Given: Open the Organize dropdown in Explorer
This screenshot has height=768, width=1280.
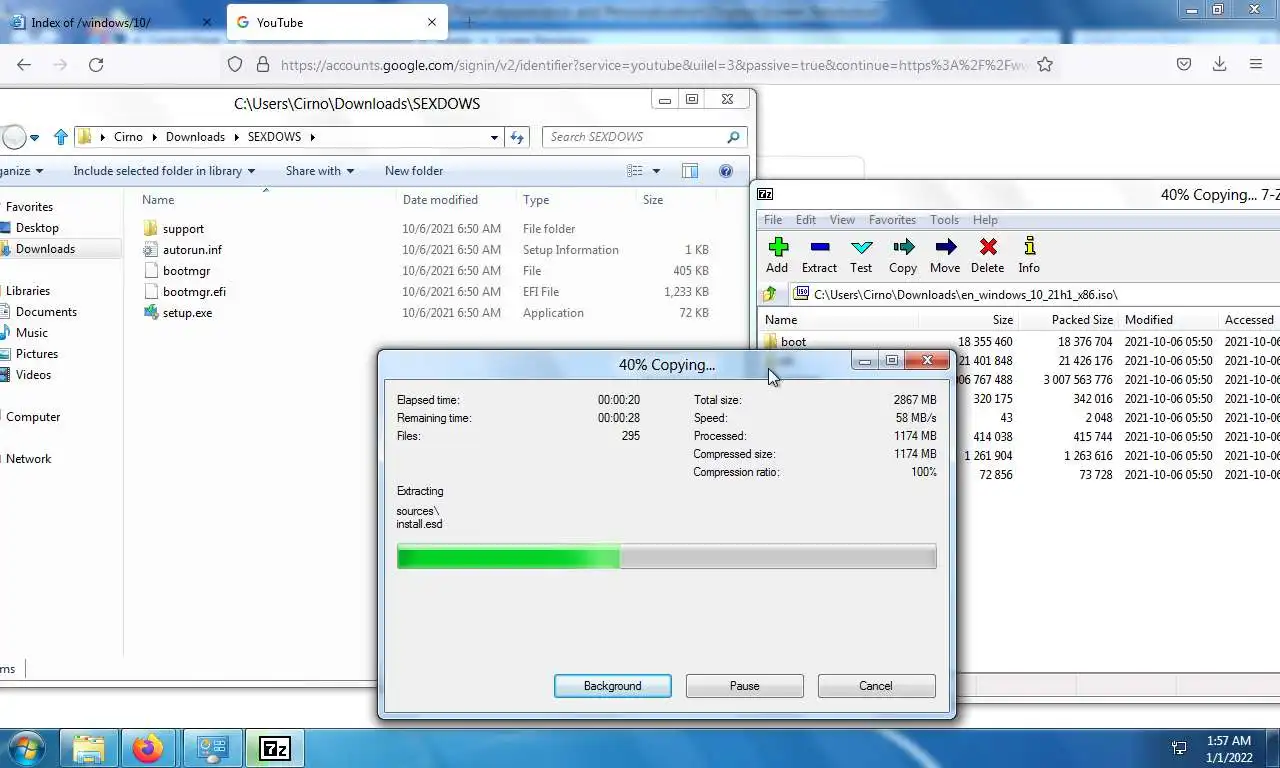Looking at the screenshot, I should click(x=22, y=171).
